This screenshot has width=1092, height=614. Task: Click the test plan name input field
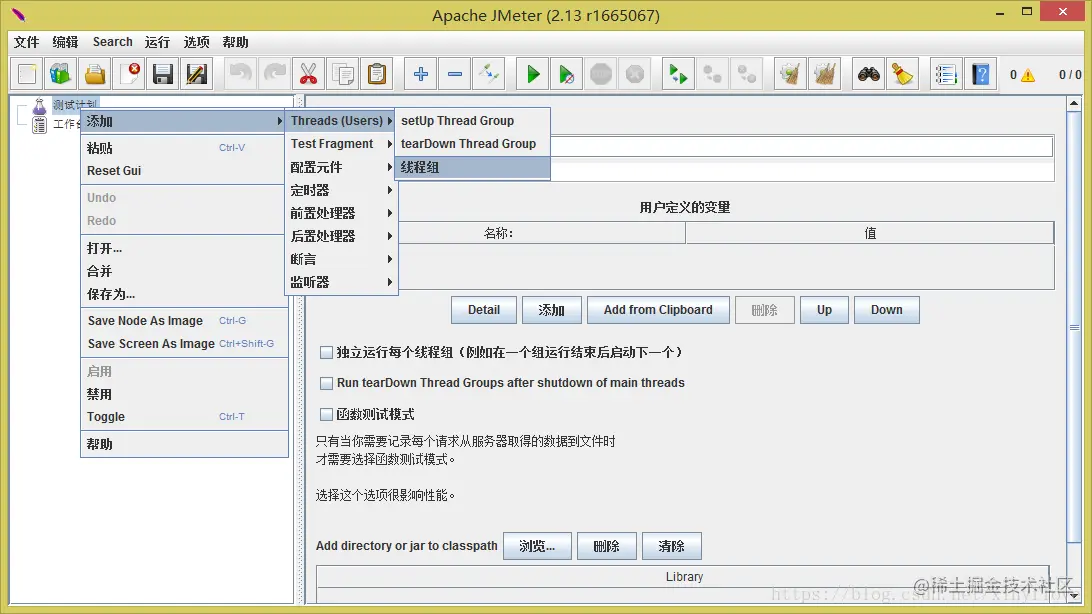pos(801,147)
